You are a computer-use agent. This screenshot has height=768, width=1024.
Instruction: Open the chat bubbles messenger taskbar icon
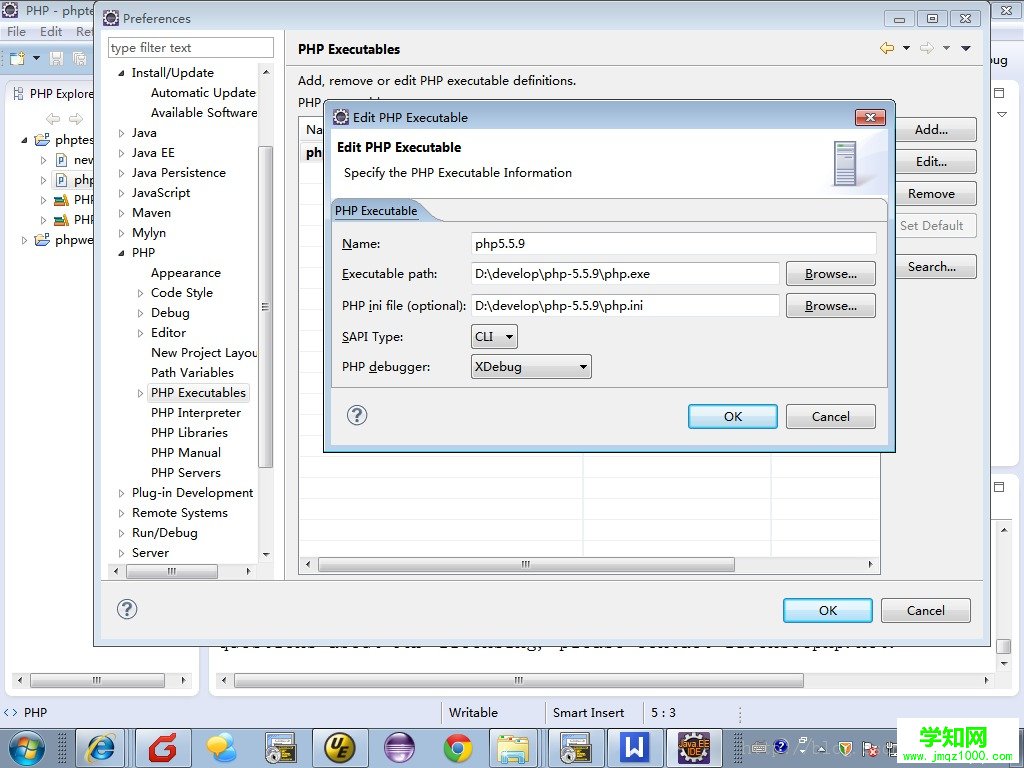click(221, 748)
